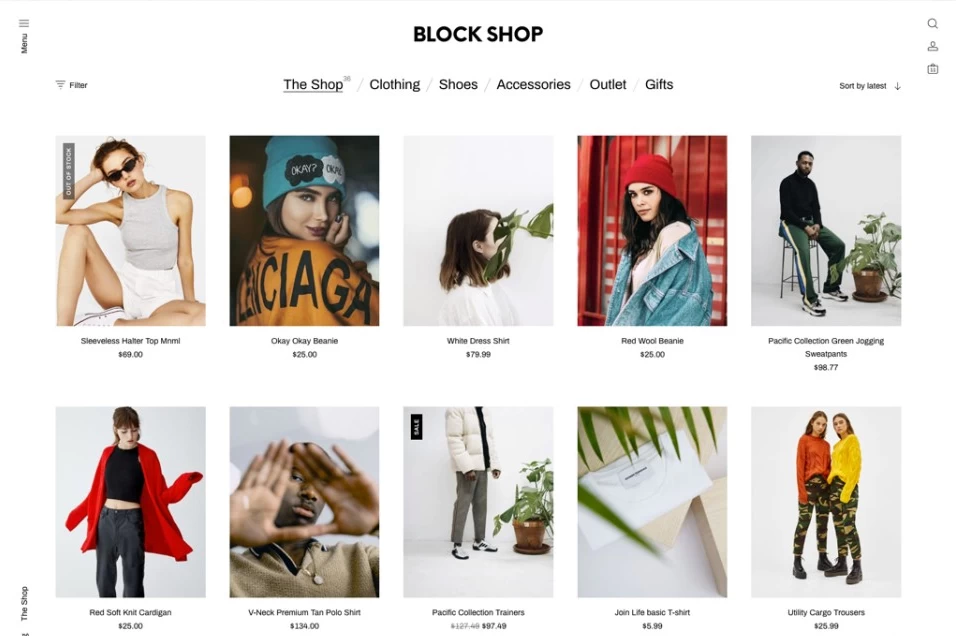Screen dimensions: 956x636
Task: Go to the Outlet category
Action: tap(607, 84)
